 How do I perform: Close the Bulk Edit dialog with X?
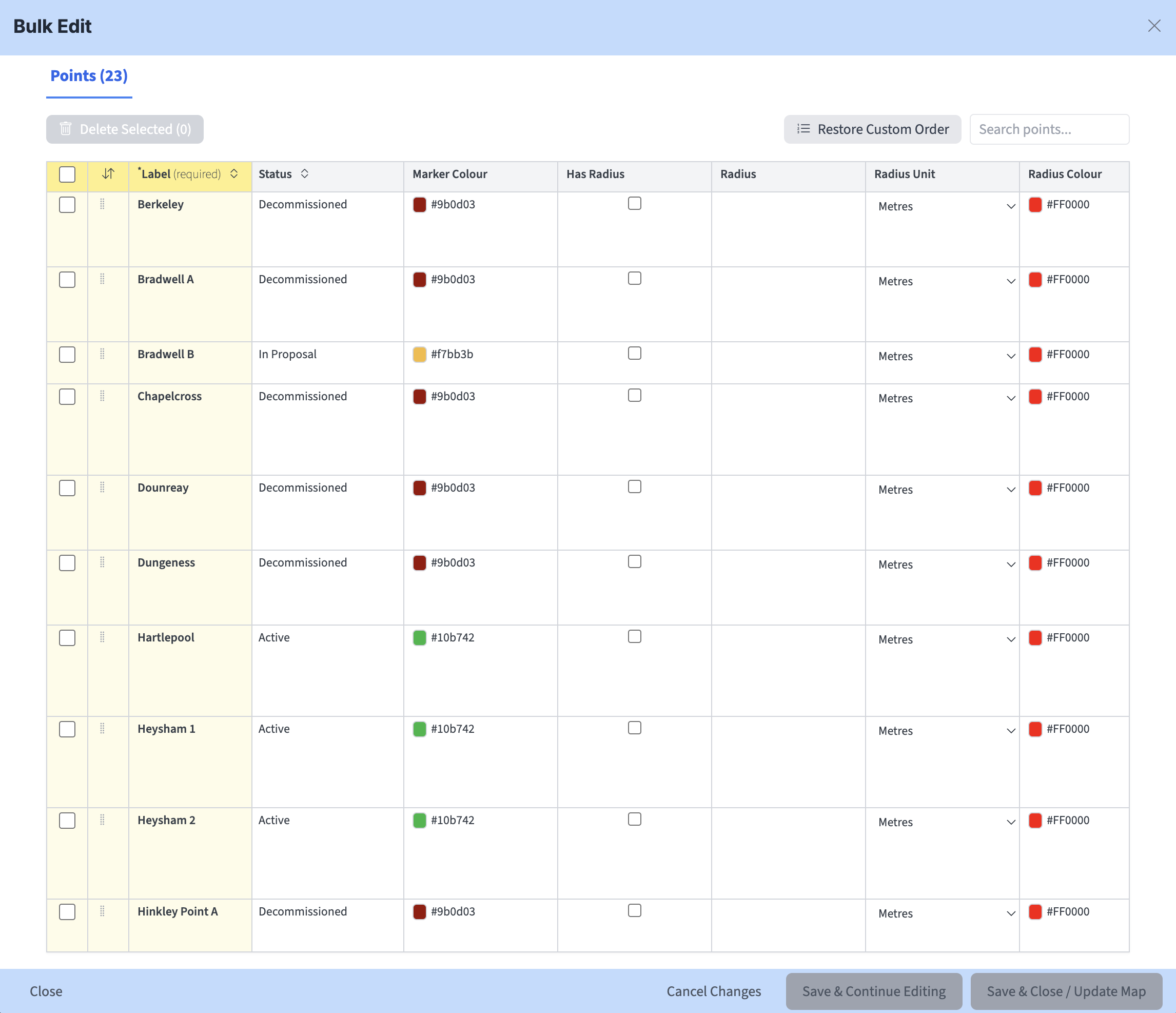coord(1154,26)
